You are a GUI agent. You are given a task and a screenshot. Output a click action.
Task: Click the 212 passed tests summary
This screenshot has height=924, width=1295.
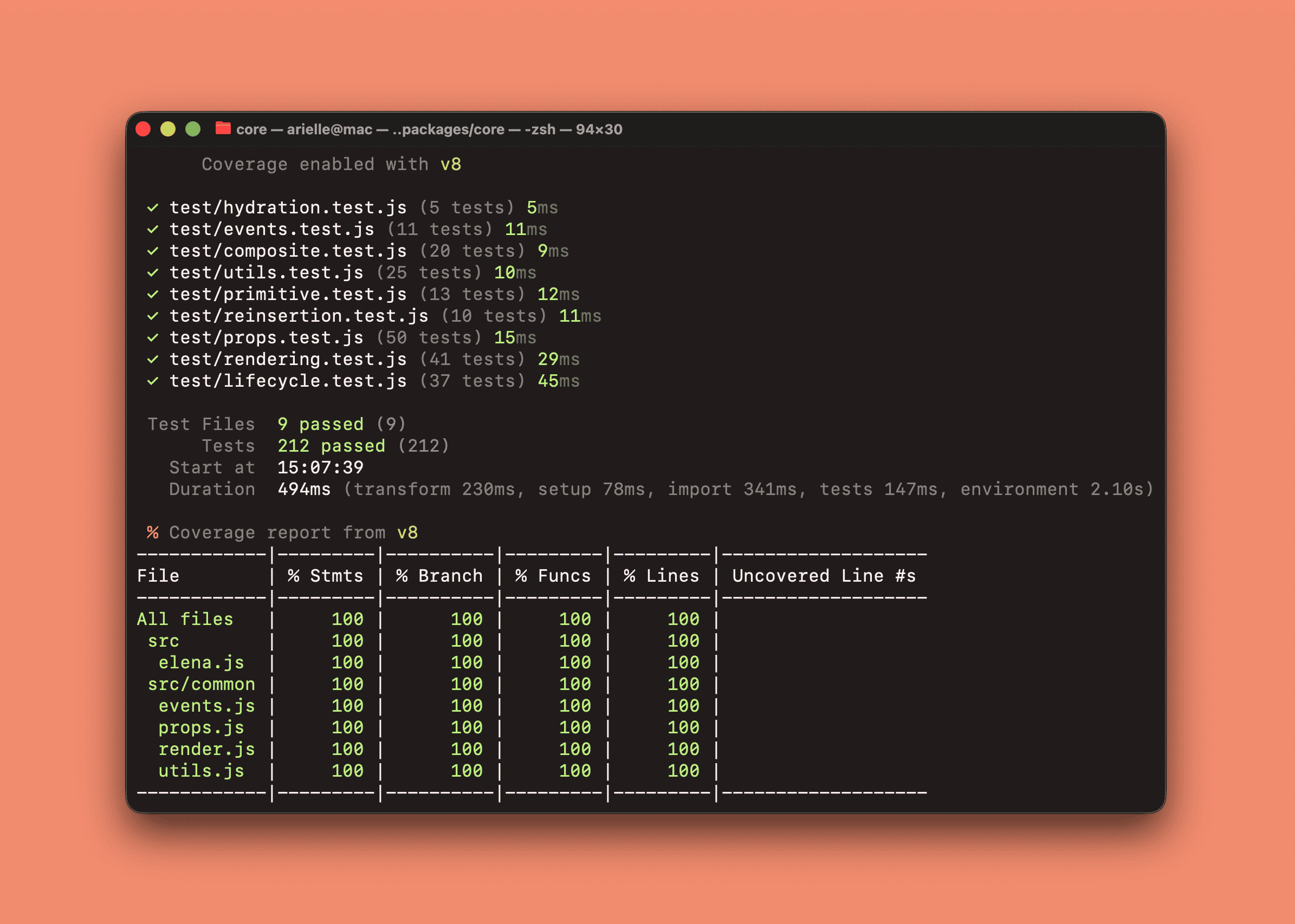pos(331,446)
